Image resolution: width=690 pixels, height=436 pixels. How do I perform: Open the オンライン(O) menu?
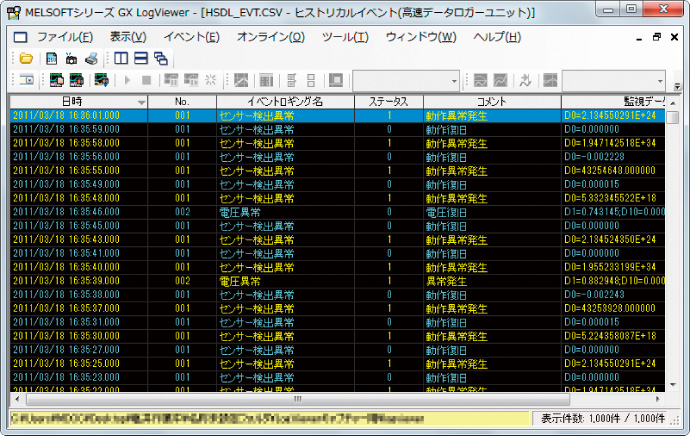point(271,37)
